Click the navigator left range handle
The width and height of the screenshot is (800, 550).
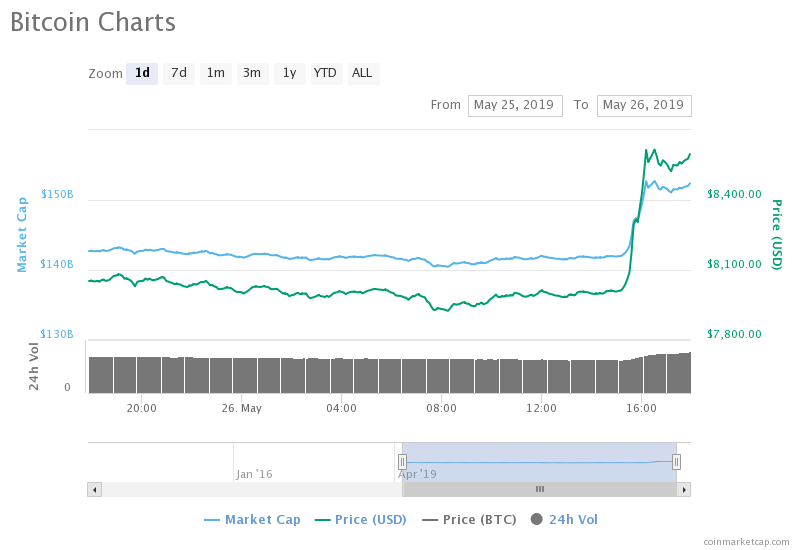[402, 462]
